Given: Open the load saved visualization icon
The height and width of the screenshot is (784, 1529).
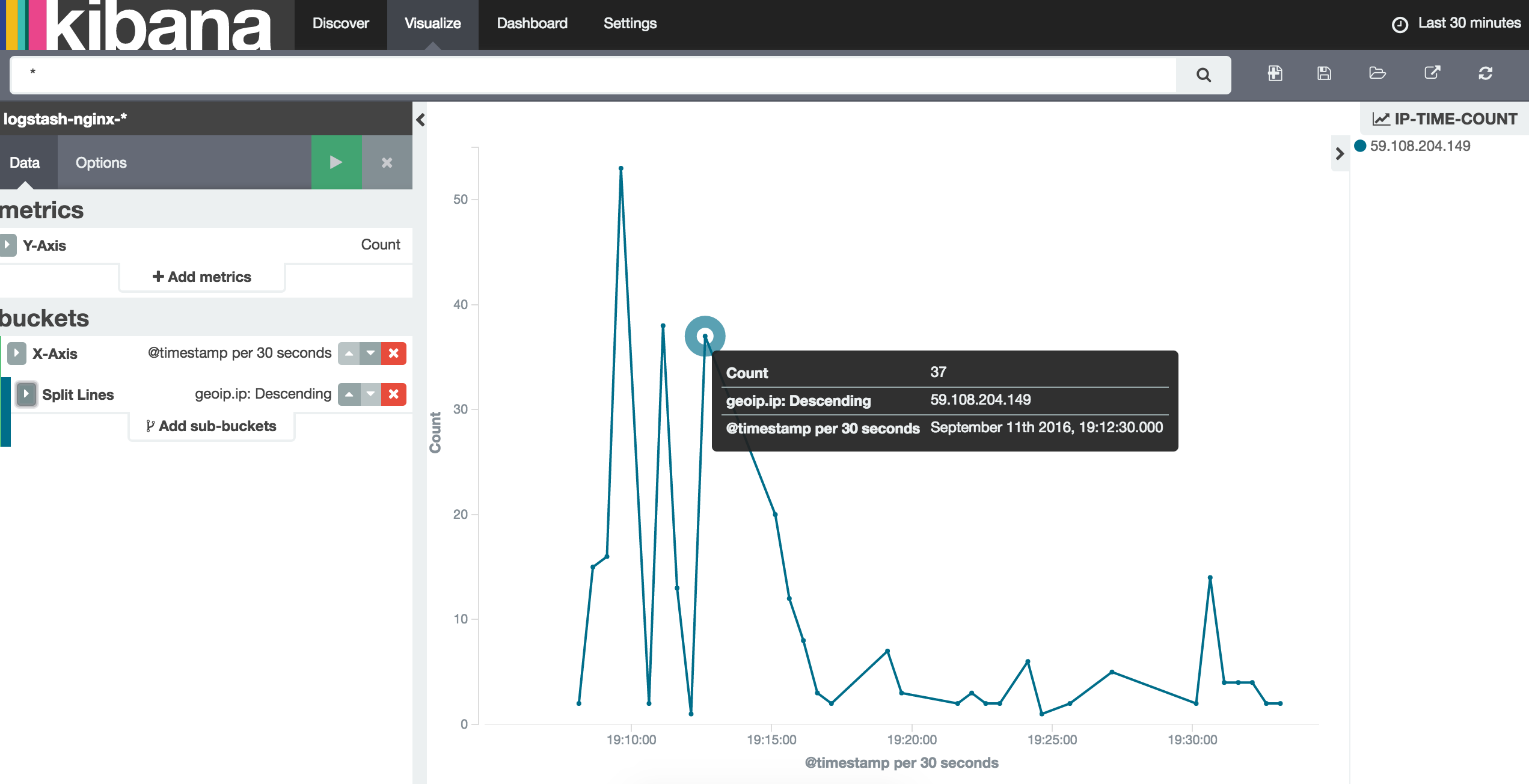Looking at the screenshot, I should [1377, 73].
